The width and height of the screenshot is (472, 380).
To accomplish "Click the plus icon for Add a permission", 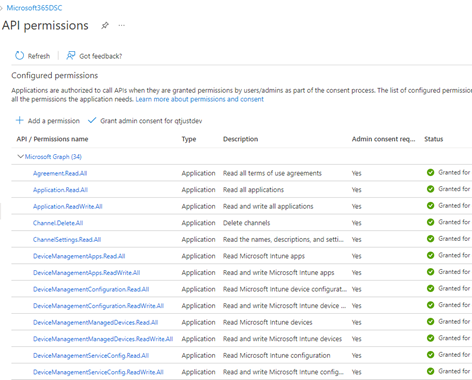I will 20,120.
